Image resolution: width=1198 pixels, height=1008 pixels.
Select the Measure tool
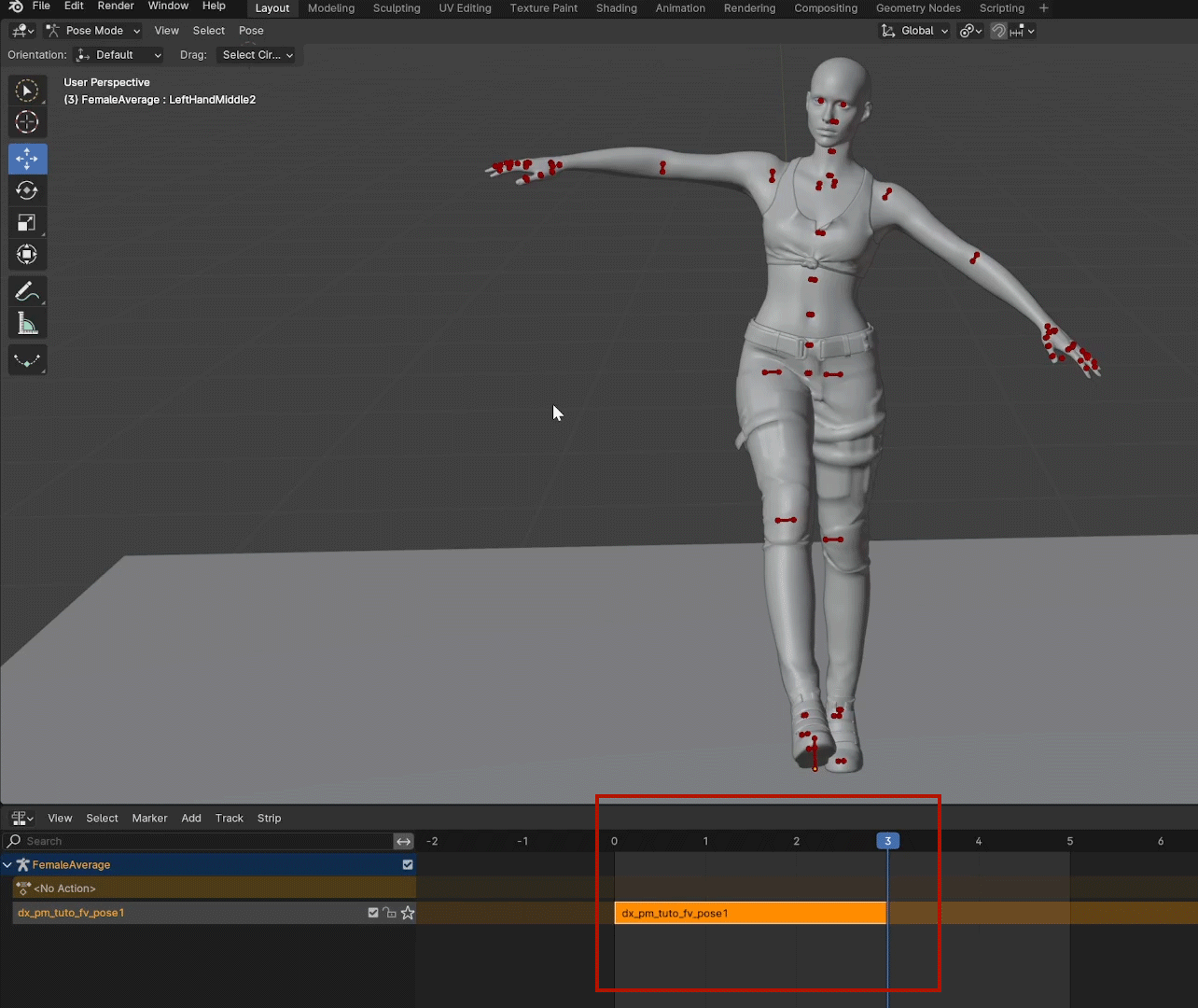click(27, 324)
